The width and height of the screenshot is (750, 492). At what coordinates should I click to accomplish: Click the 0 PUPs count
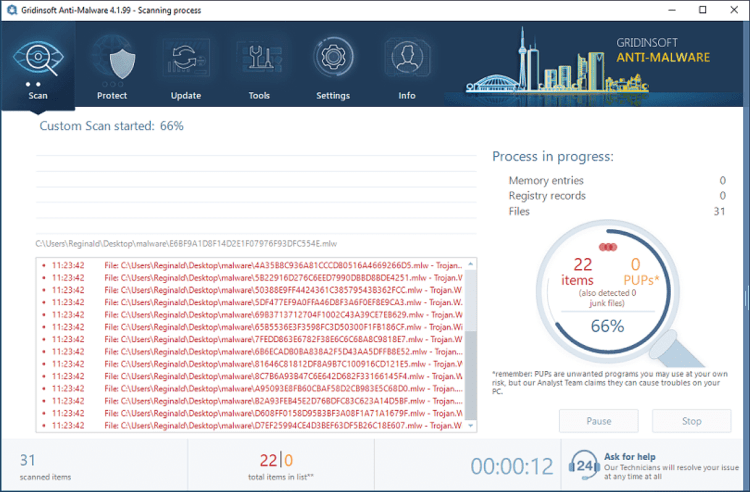(x=640, y=272)
